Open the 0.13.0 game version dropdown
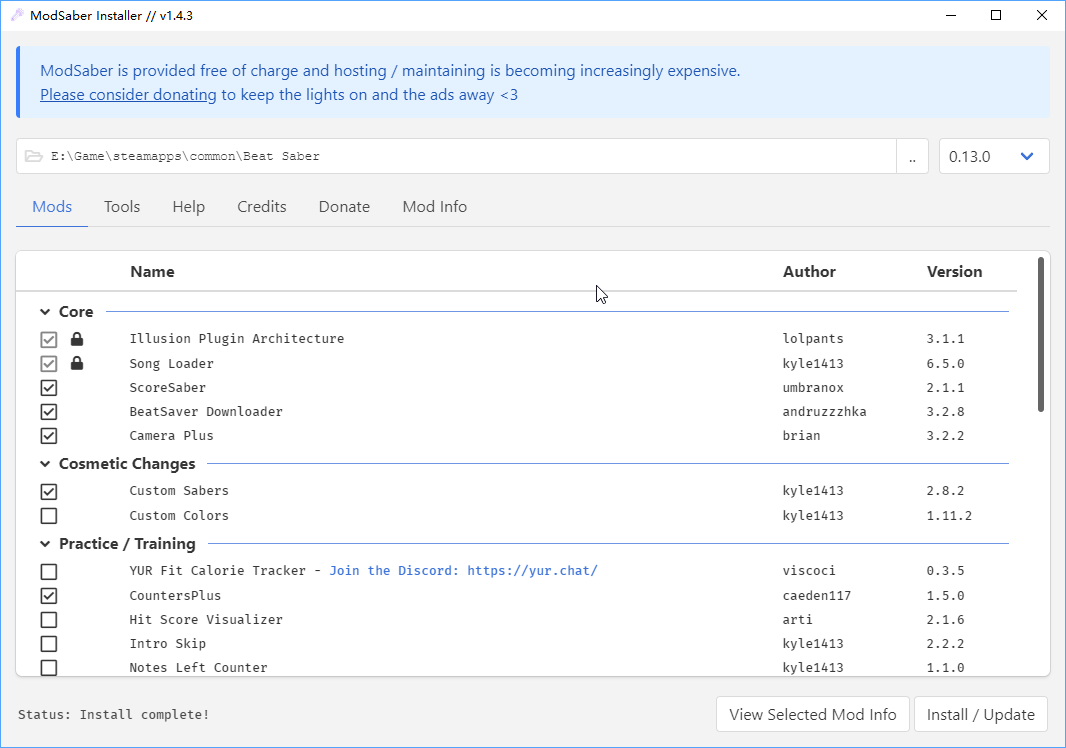 pos(993,156)
